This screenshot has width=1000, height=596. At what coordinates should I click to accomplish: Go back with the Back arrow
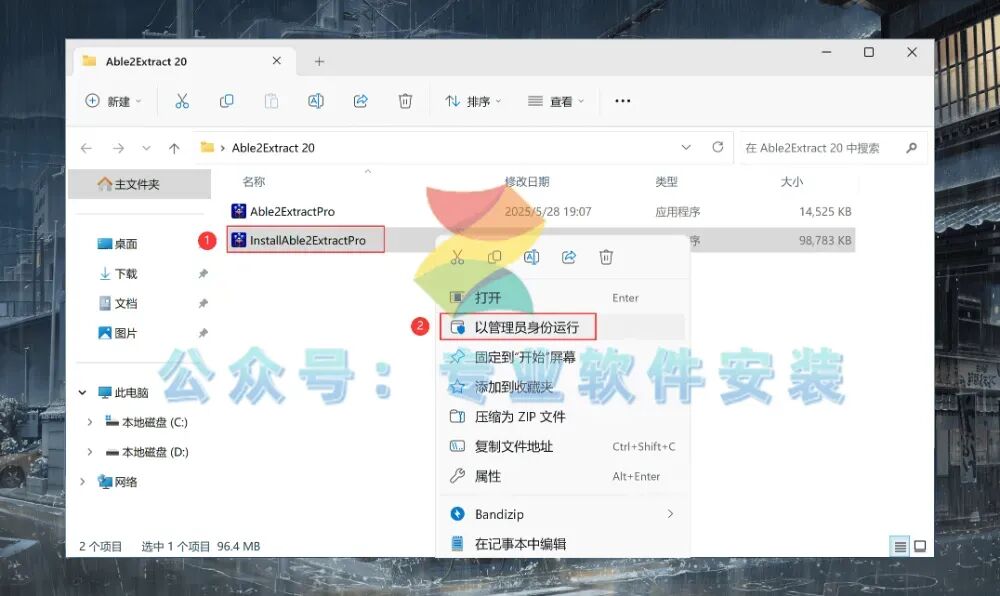pos(86,148)
